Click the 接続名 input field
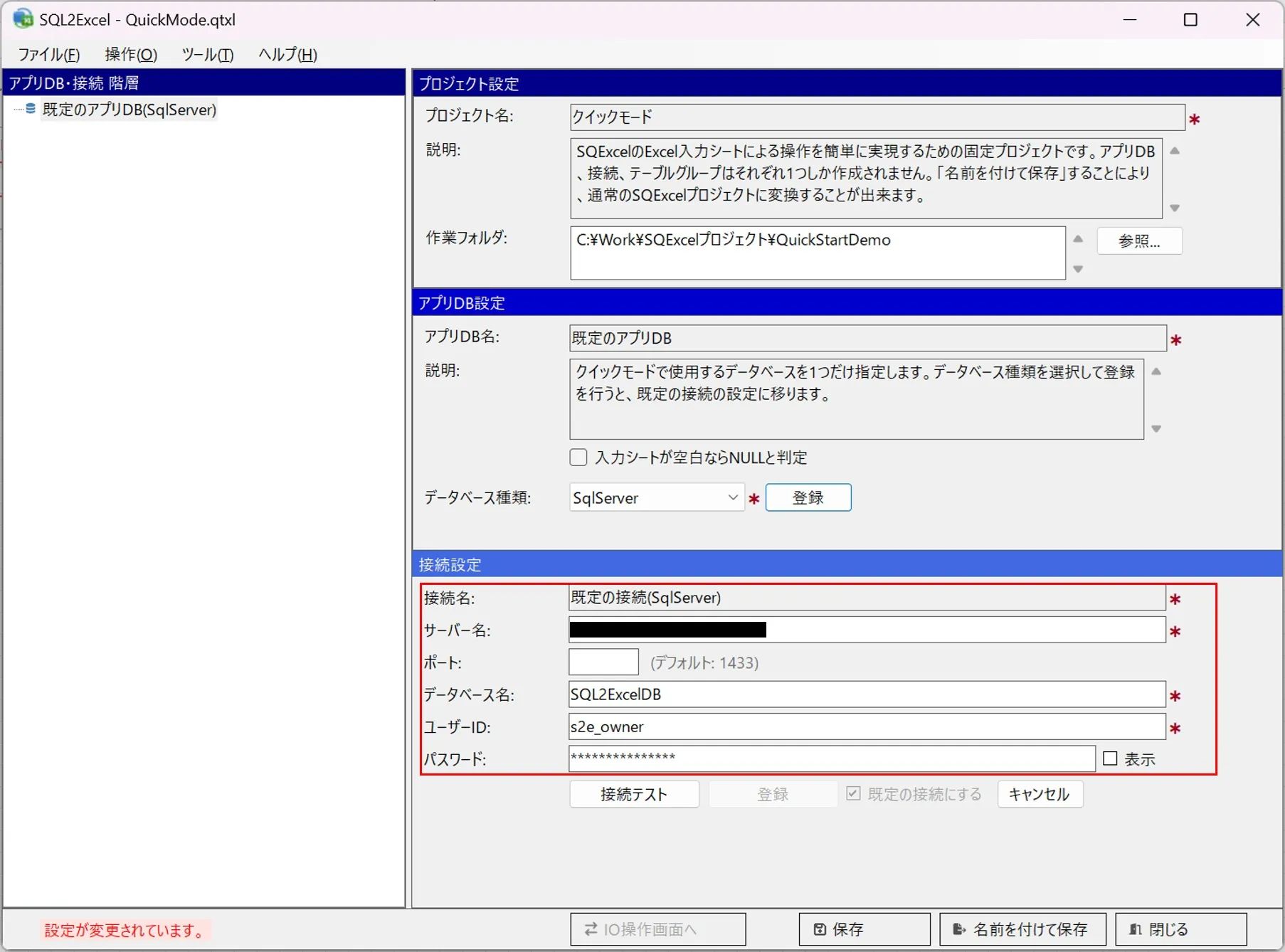 [867, 598]
